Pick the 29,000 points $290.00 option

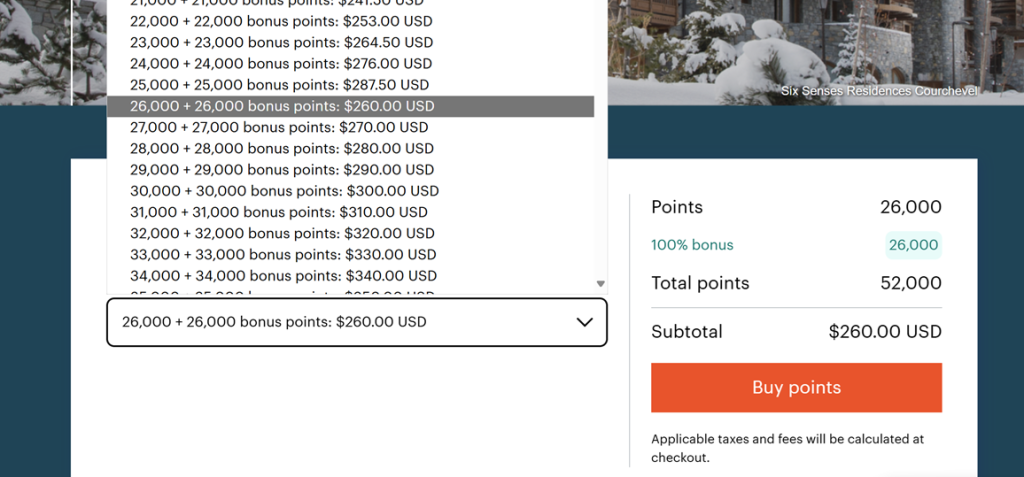click(x=281, y=170)
